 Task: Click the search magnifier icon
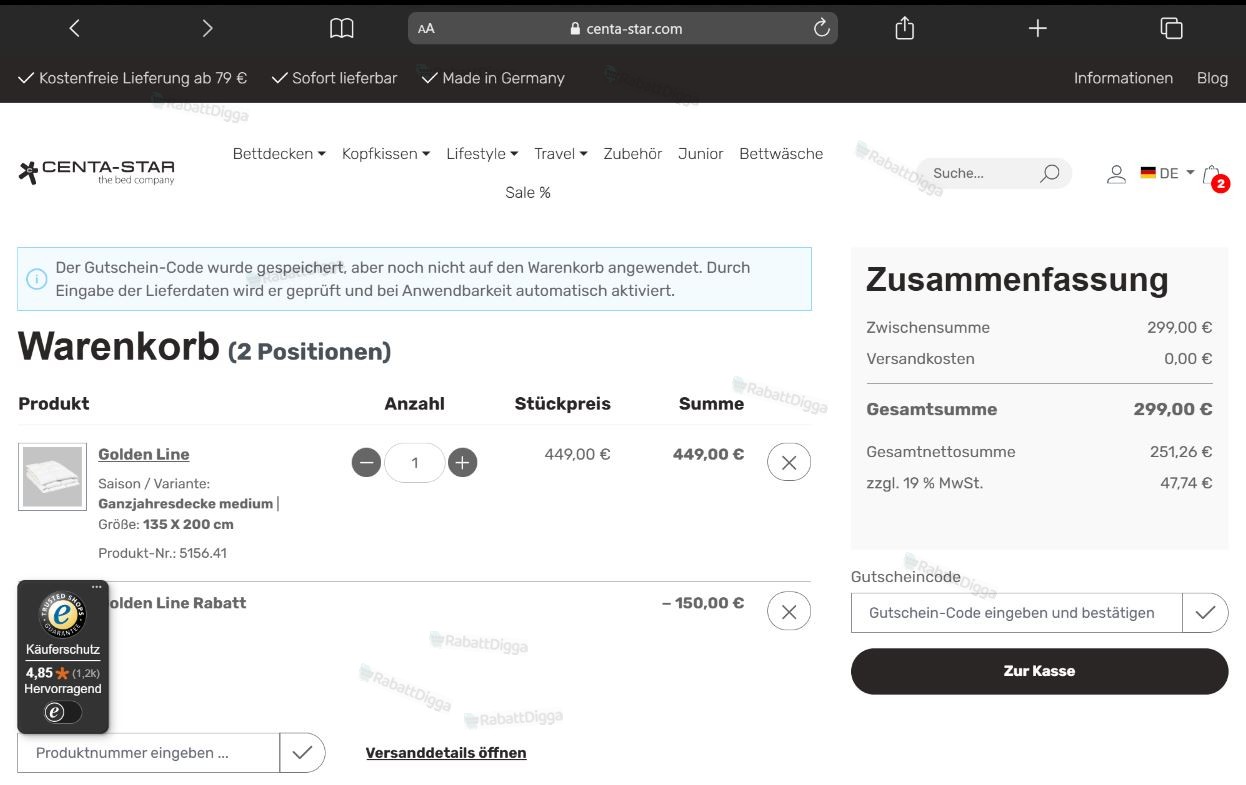coord(1049,174)
